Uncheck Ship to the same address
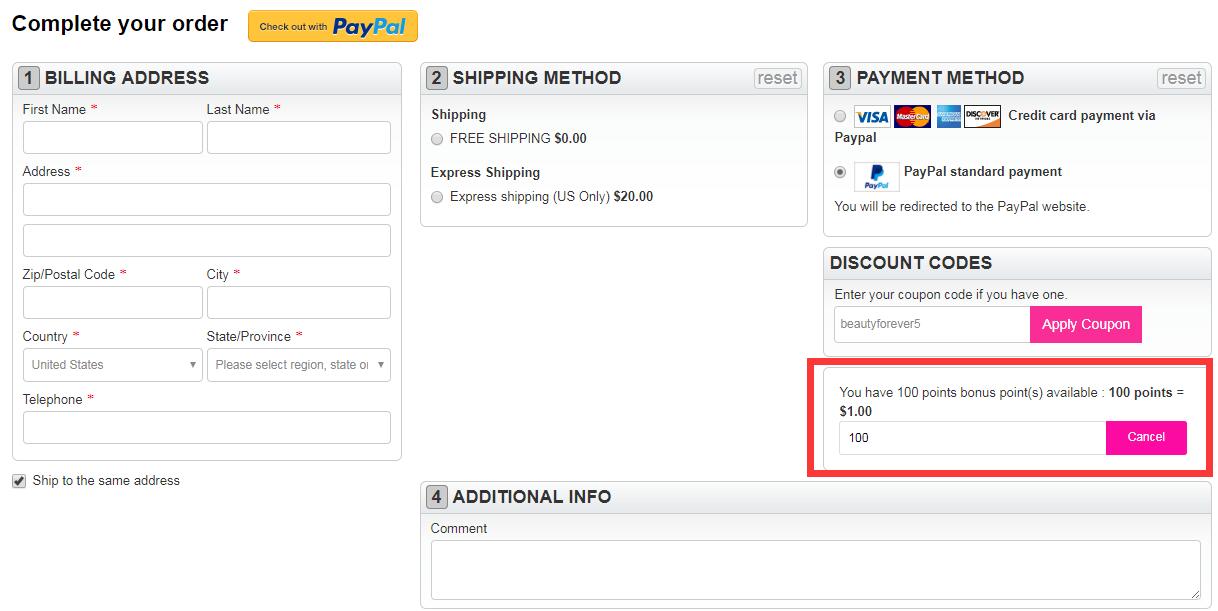Screen dimensions: 1218x611 point(19,481)
